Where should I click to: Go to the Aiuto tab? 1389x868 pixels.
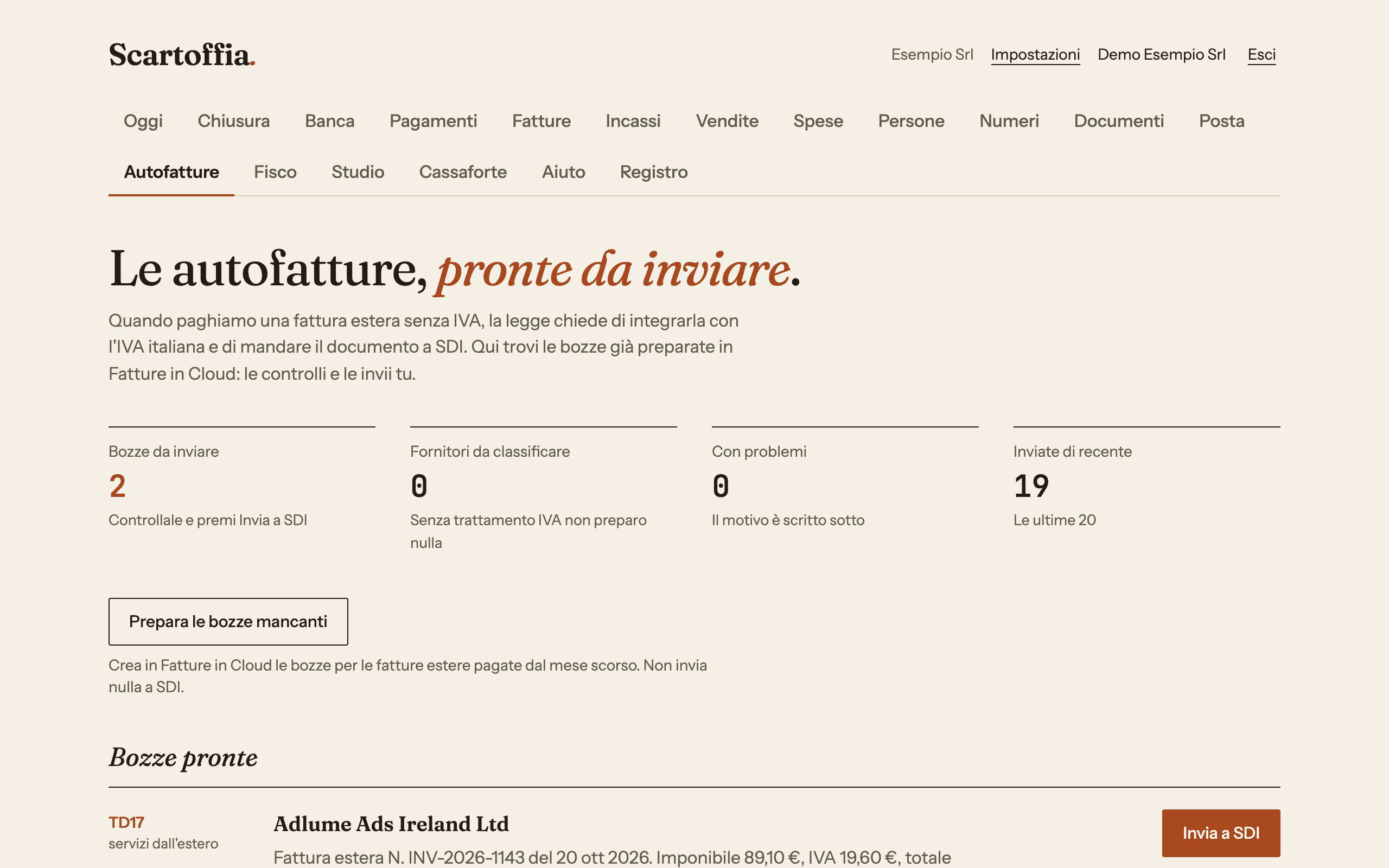(x=563, y=172)
